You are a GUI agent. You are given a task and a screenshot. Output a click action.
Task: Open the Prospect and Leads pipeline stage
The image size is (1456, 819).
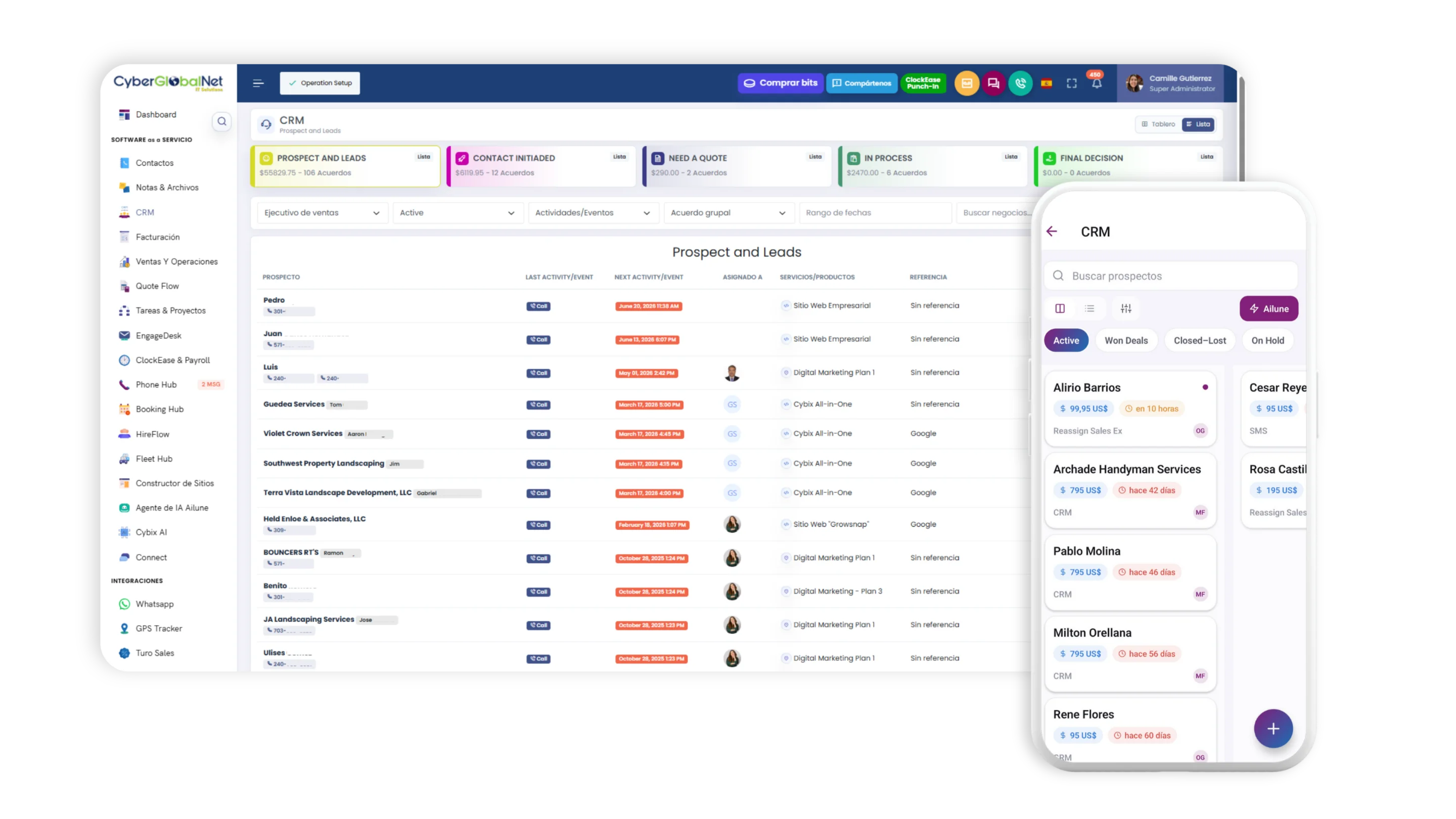point(345,166)
